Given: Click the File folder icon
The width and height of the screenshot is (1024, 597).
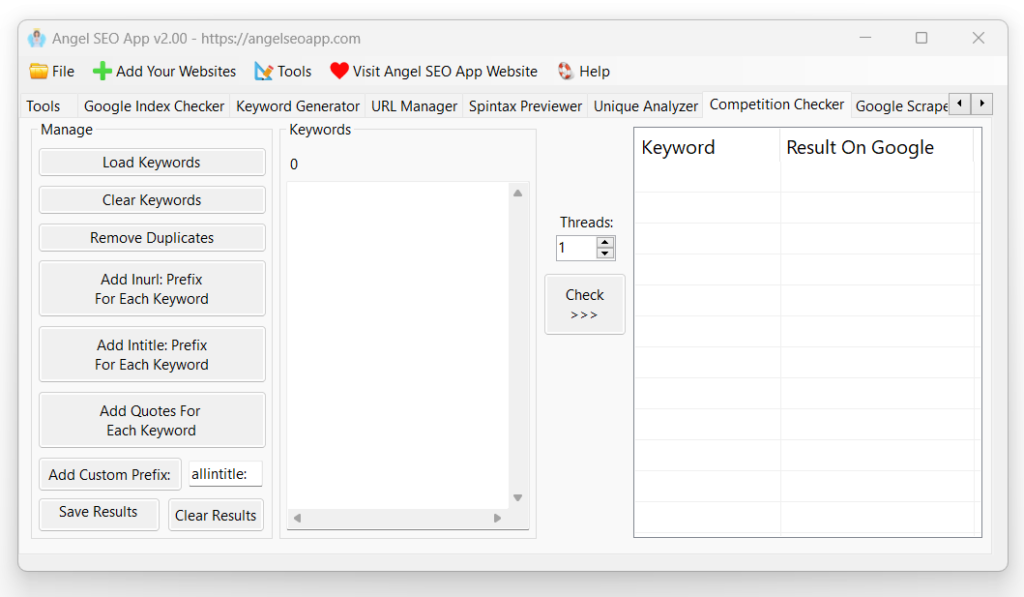Looking at the screenshot, I should click(x=39, y=71).
